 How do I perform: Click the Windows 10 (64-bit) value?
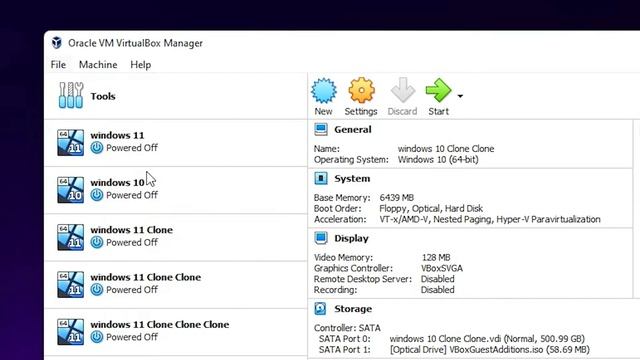point(438,160)
